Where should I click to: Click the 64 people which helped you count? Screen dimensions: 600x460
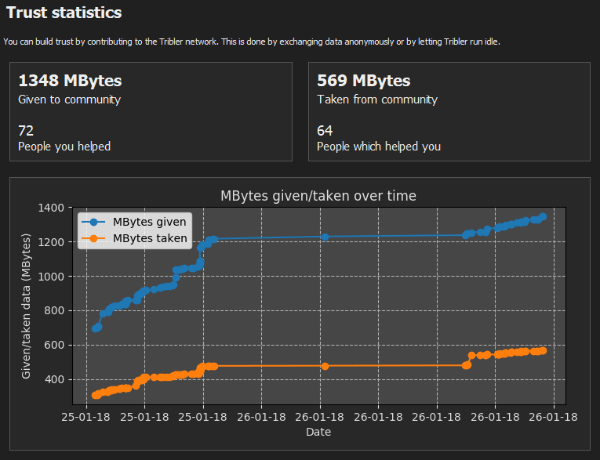pos(325,131)
